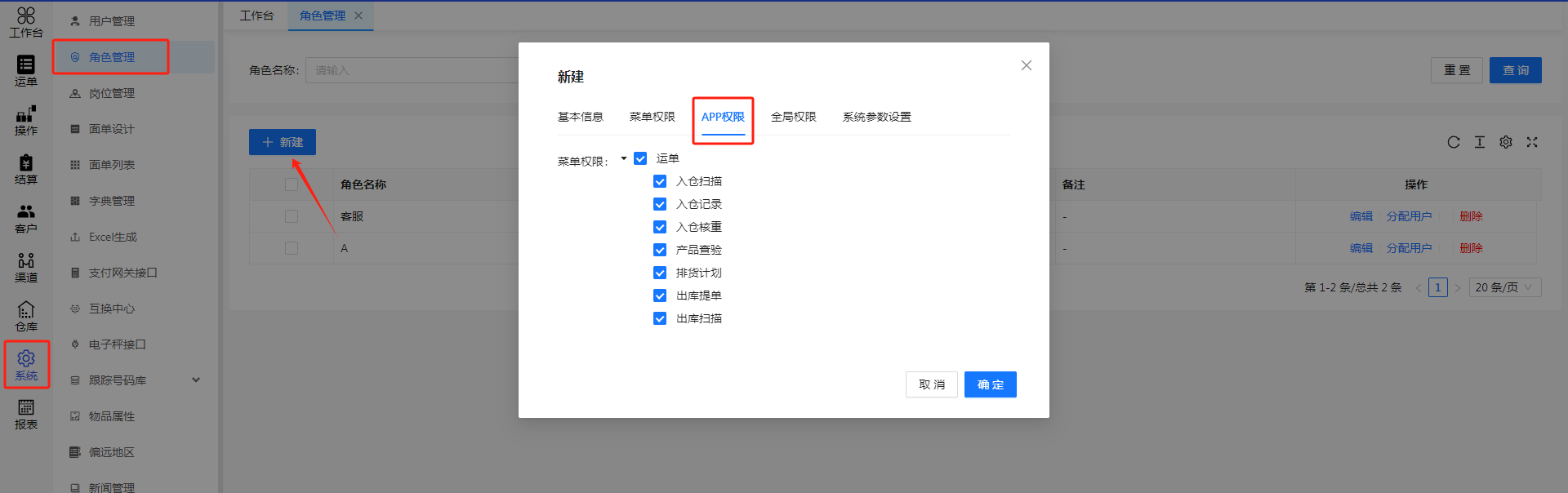Select 岗位管理 in the sidebar menu

tap(112, 93)
